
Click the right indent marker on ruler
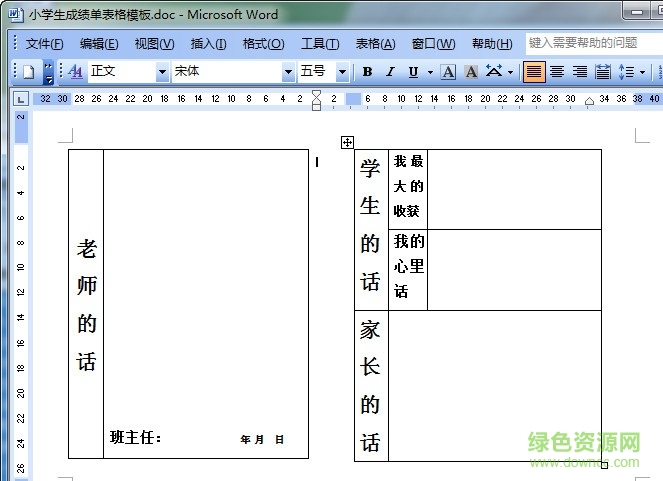pos(589,101)
